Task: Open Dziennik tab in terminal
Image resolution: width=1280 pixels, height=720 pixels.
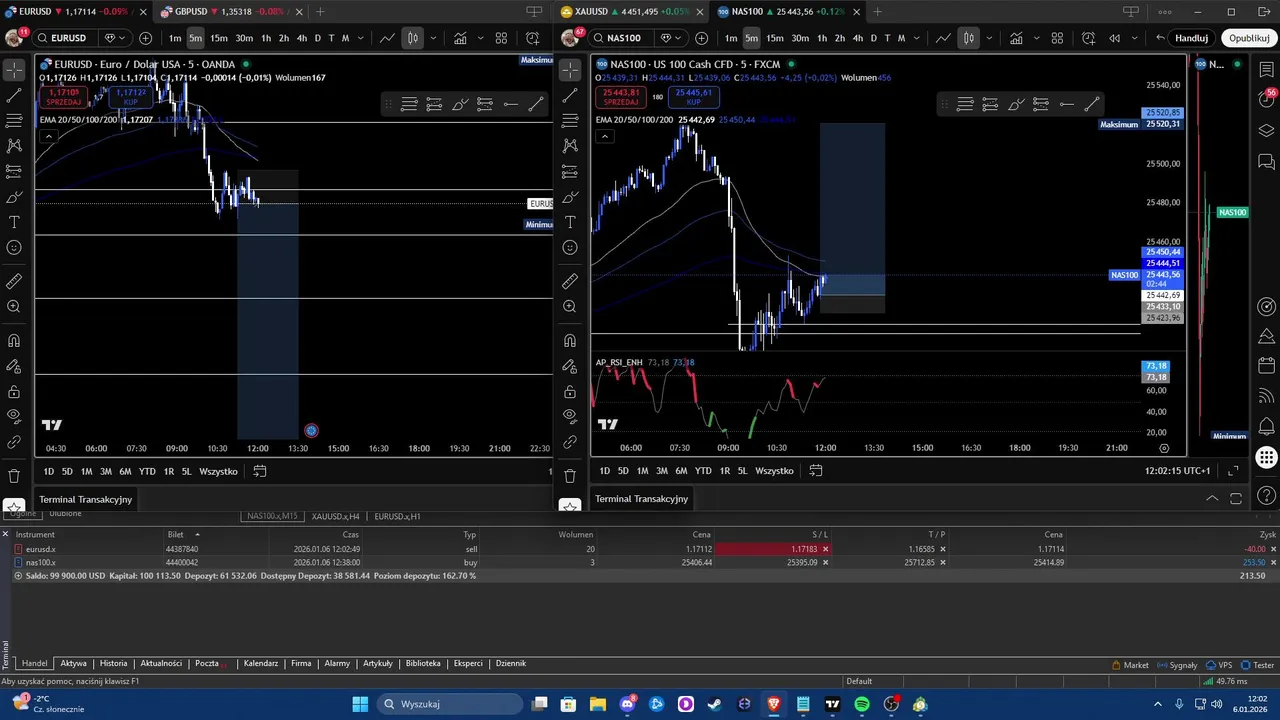Action: pyautogui.click(x=510, y=663)
